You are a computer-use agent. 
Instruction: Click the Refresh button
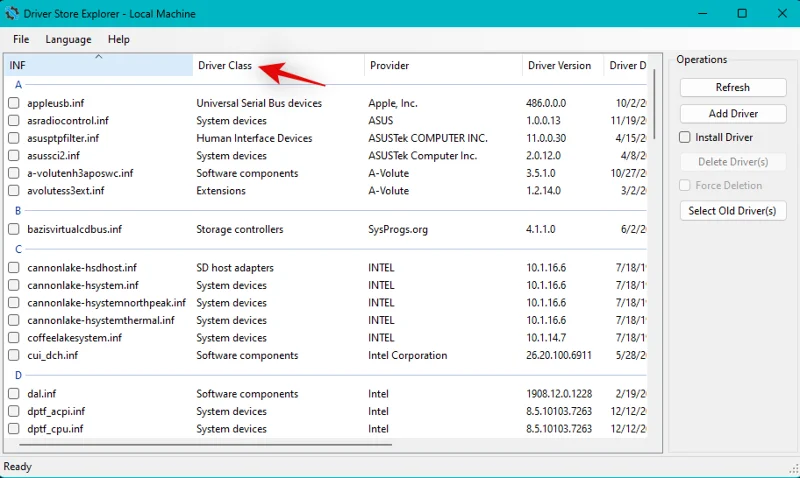(x=733, y=87)
